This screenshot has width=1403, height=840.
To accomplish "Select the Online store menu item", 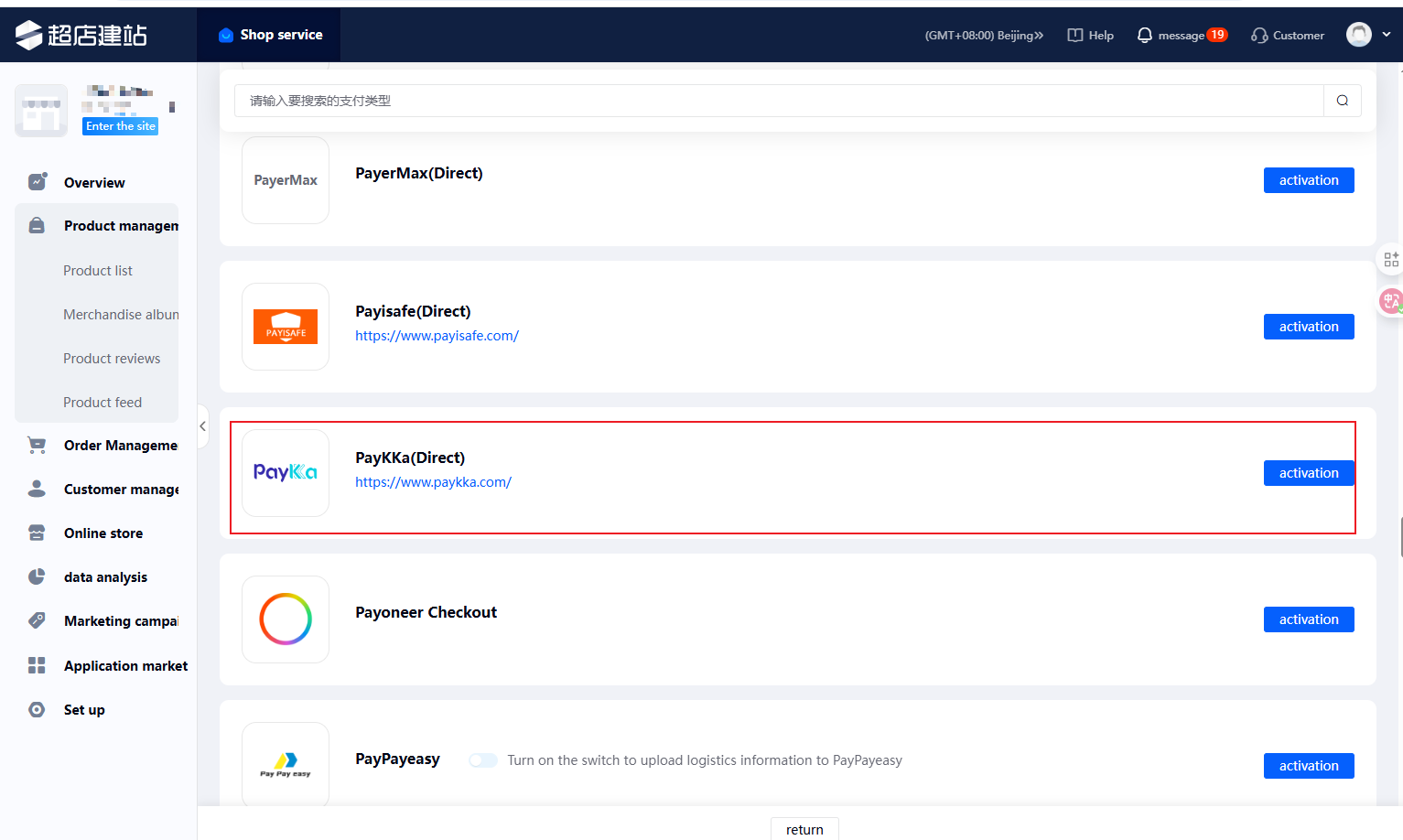I will [x=103, y=533].
